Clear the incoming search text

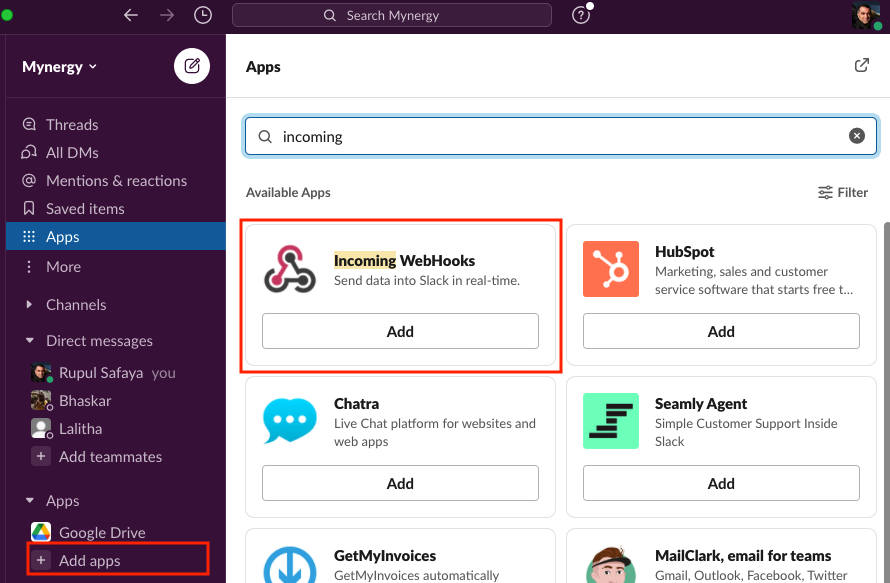[857, 136]
